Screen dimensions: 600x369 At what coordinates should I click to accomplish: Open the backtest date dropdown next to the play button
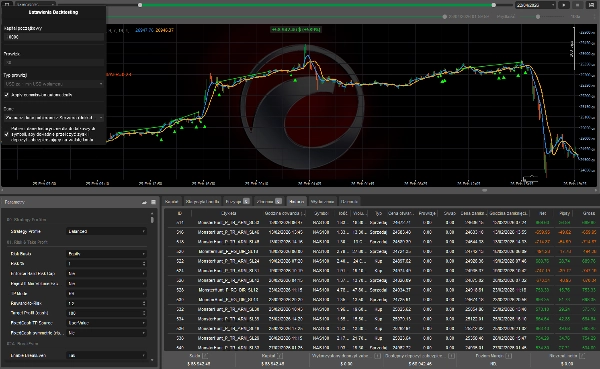coord(535,5)
